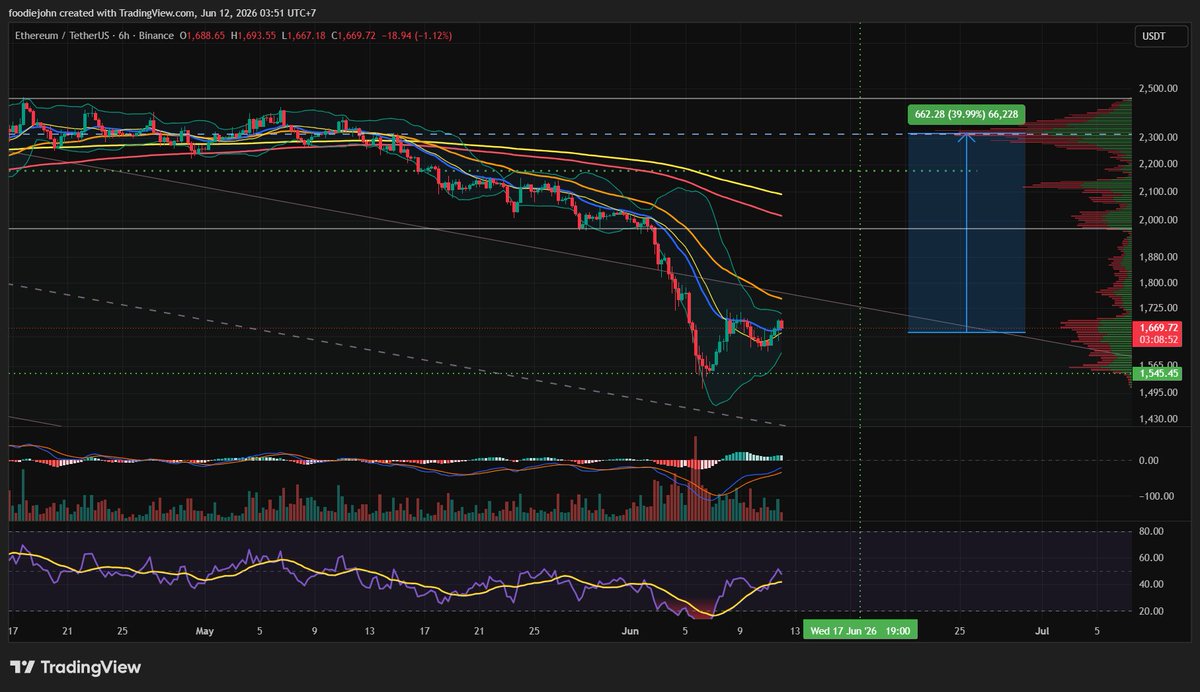Click the 1,800.00 price axis label
The image size is (1200, 692).
1156,283
